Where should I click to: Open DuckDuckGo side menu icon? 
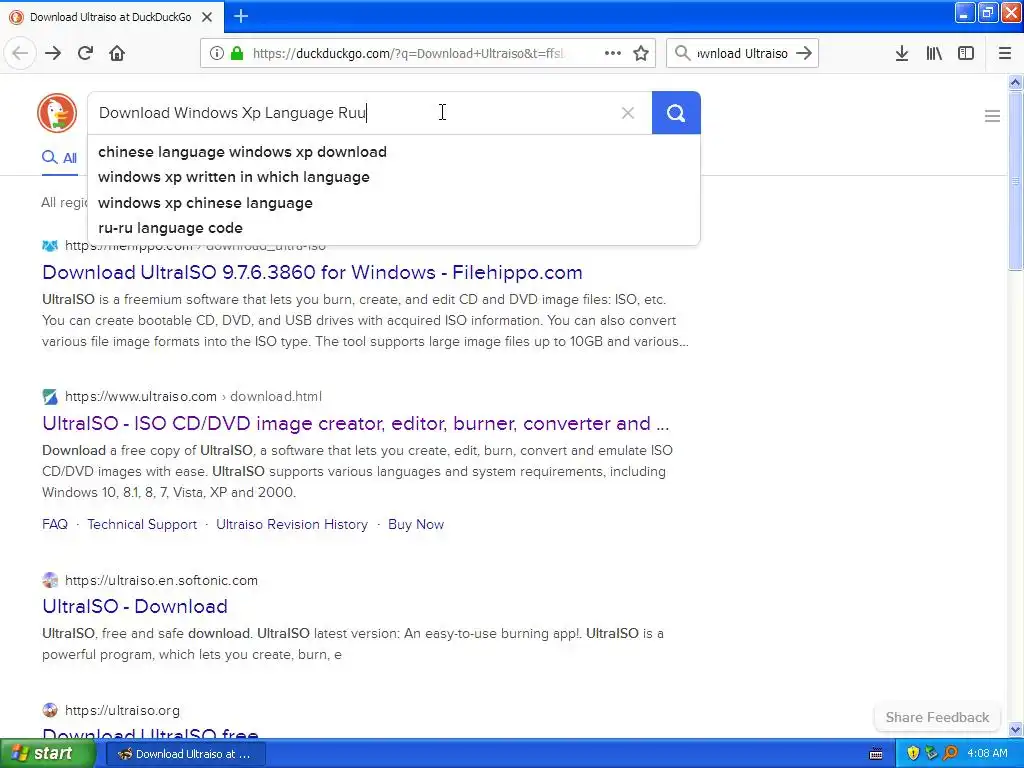click(x=992, y=116)
